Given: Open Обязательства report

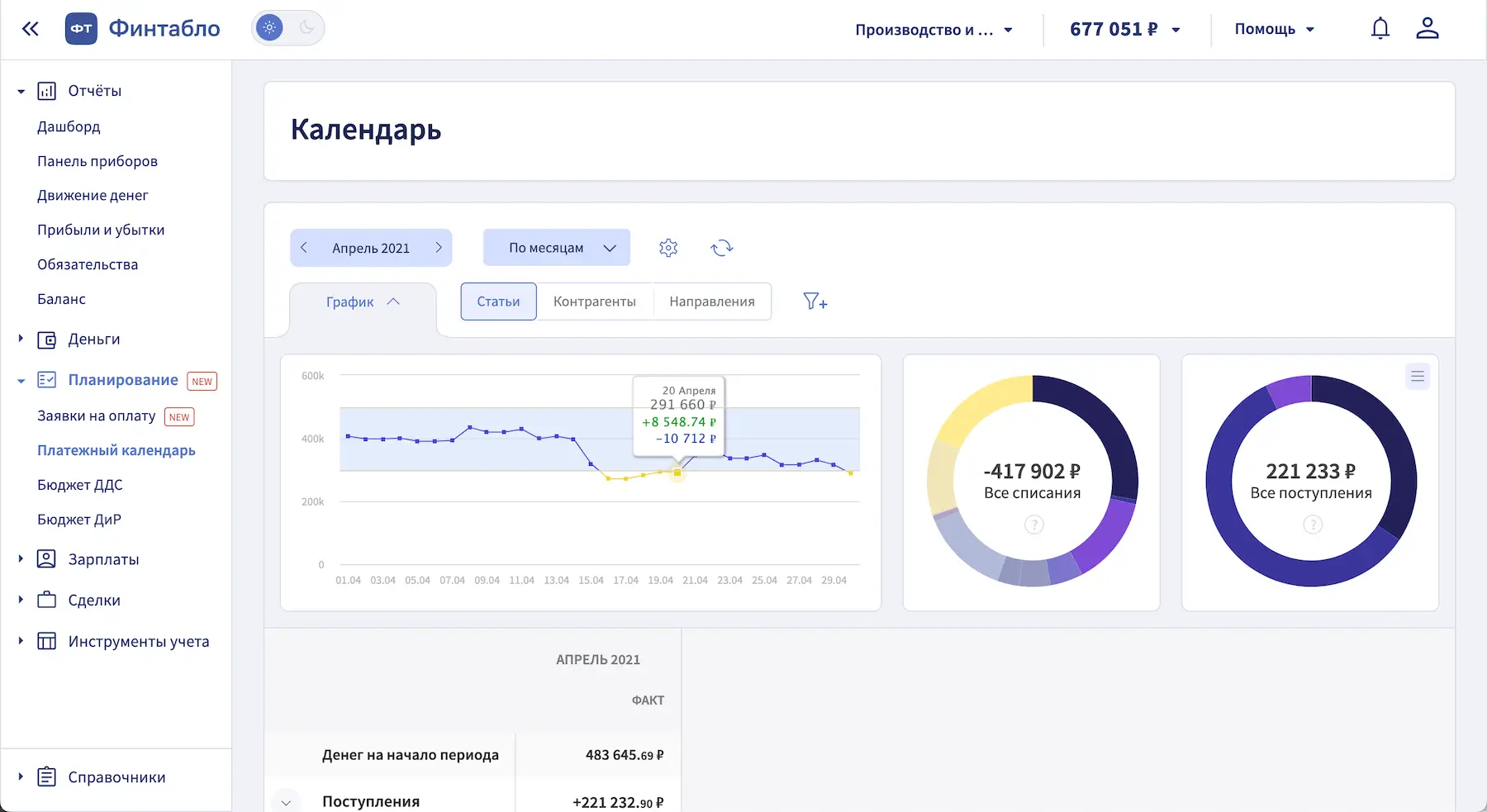Looking at the screenshot, I should click(88, 264).
